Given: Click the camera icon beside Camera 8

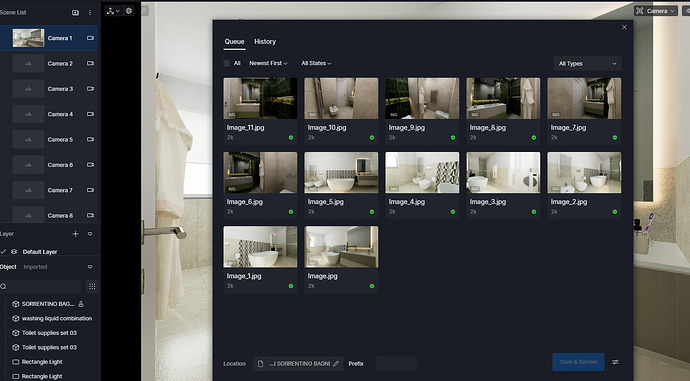Looking at the screenshot, I should 90,216.
